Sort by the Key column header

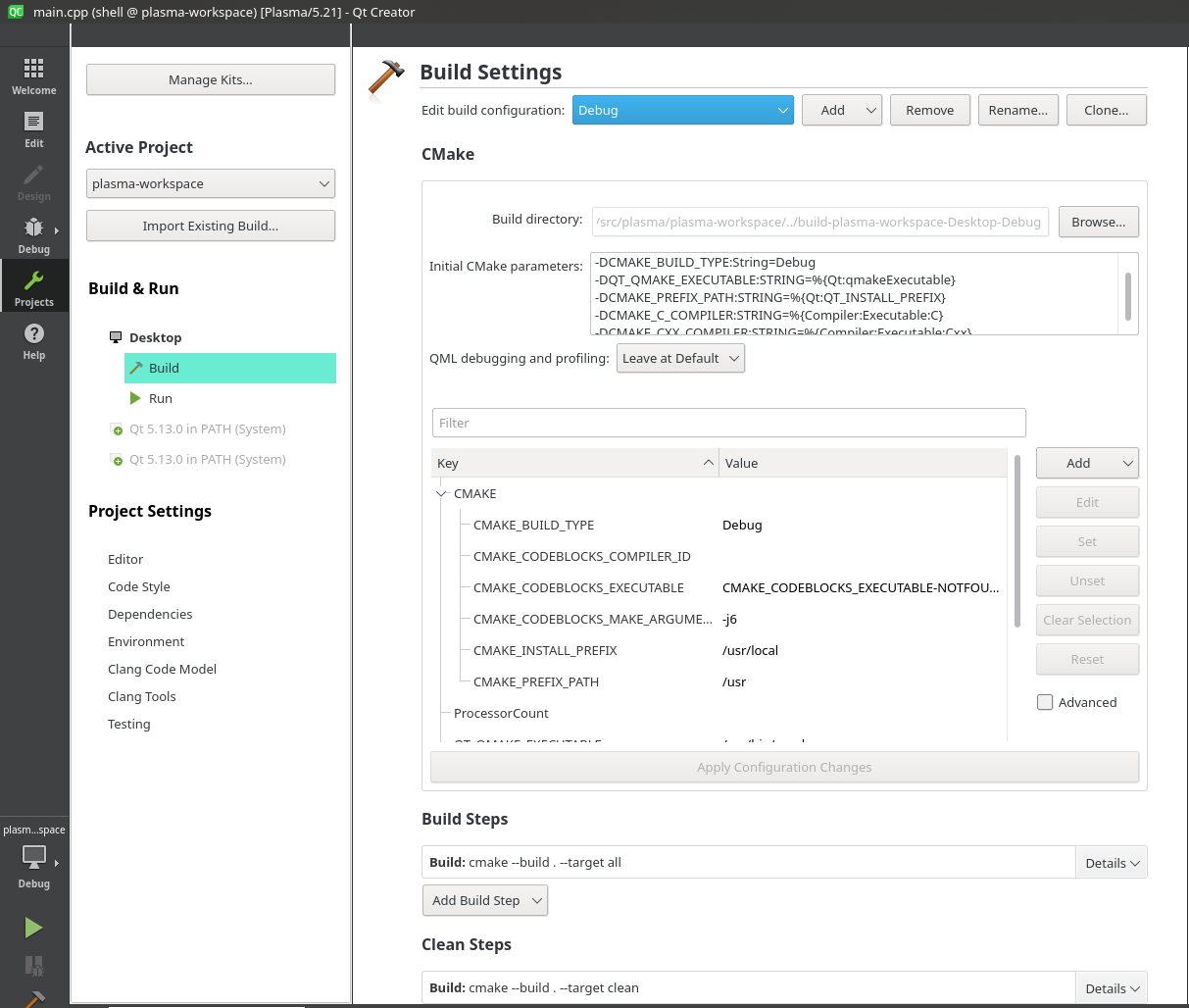tap(575, 463)
